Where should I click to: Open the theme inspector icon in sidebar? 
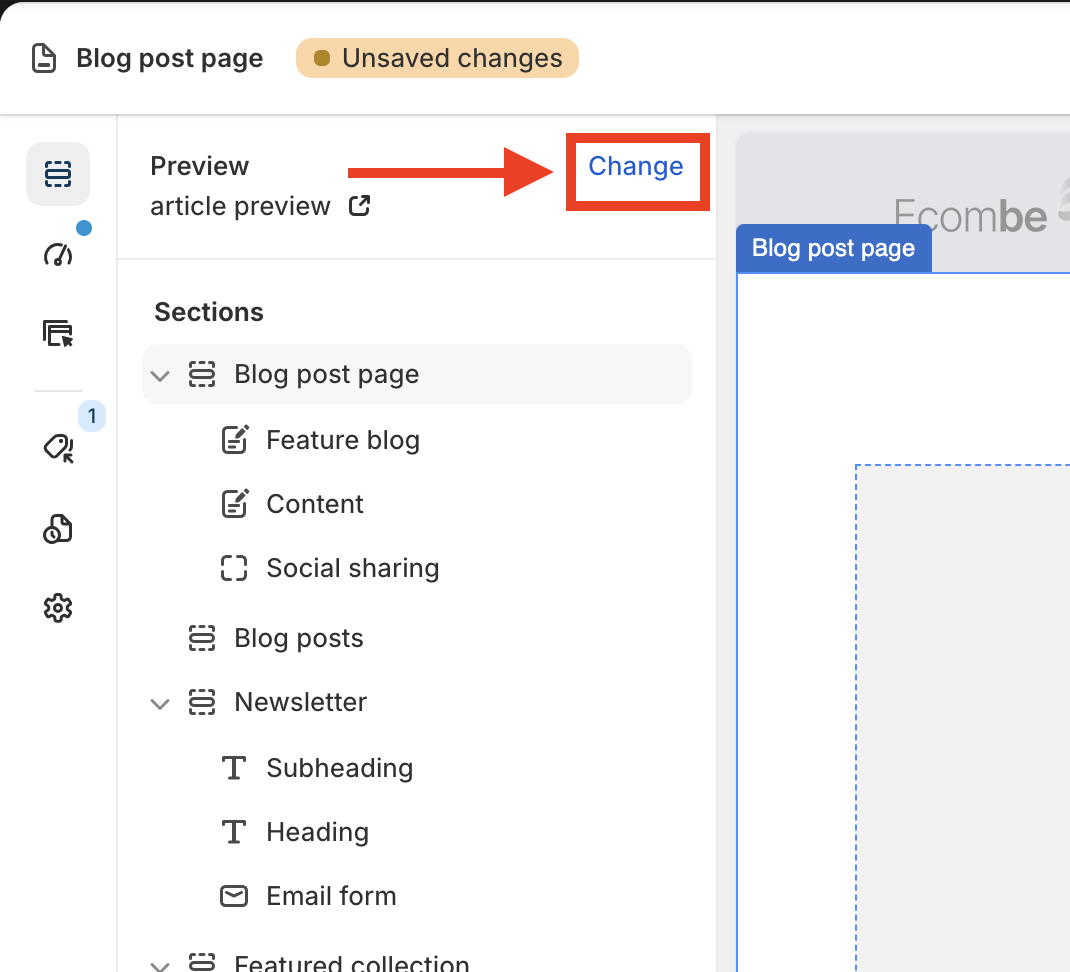click(58, 333)
